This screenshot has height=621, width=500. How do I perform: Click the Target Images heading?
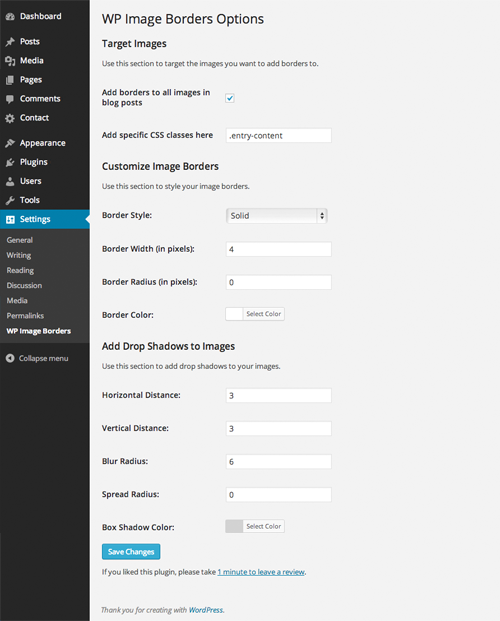click(134, 44)
